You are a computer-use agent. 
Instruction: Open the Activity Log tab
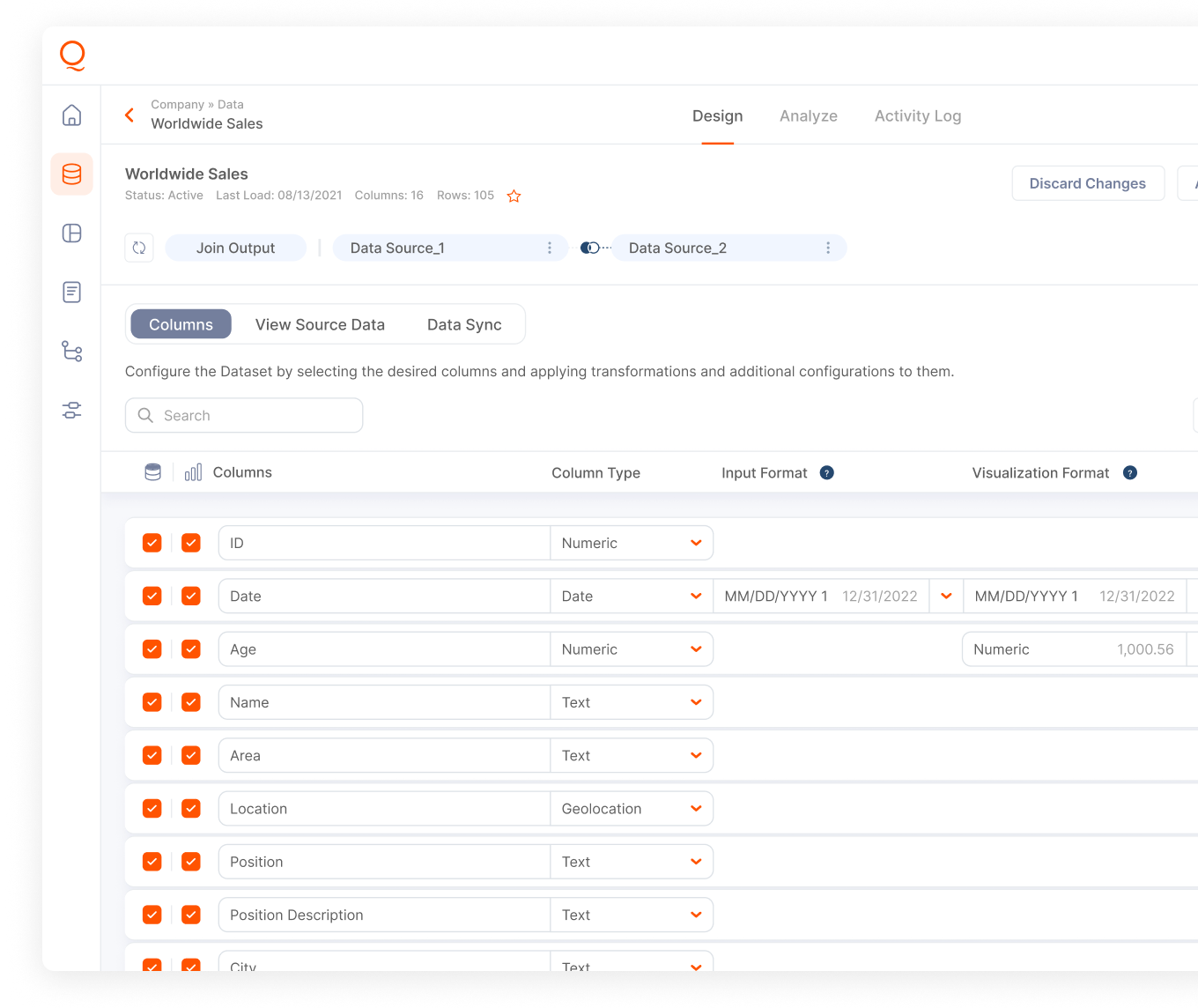[918, 115]
